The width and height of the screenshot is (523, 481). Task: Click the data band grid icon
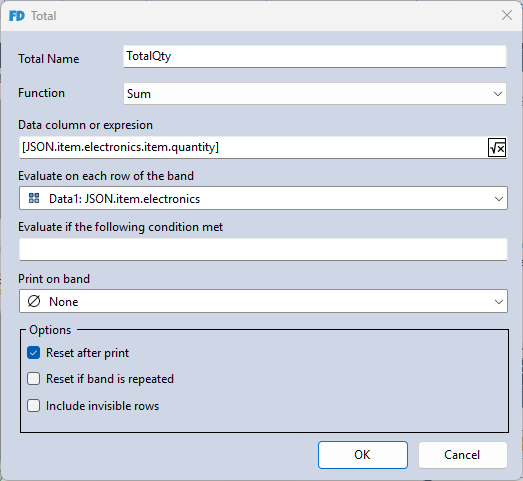[x=34, y=198]
